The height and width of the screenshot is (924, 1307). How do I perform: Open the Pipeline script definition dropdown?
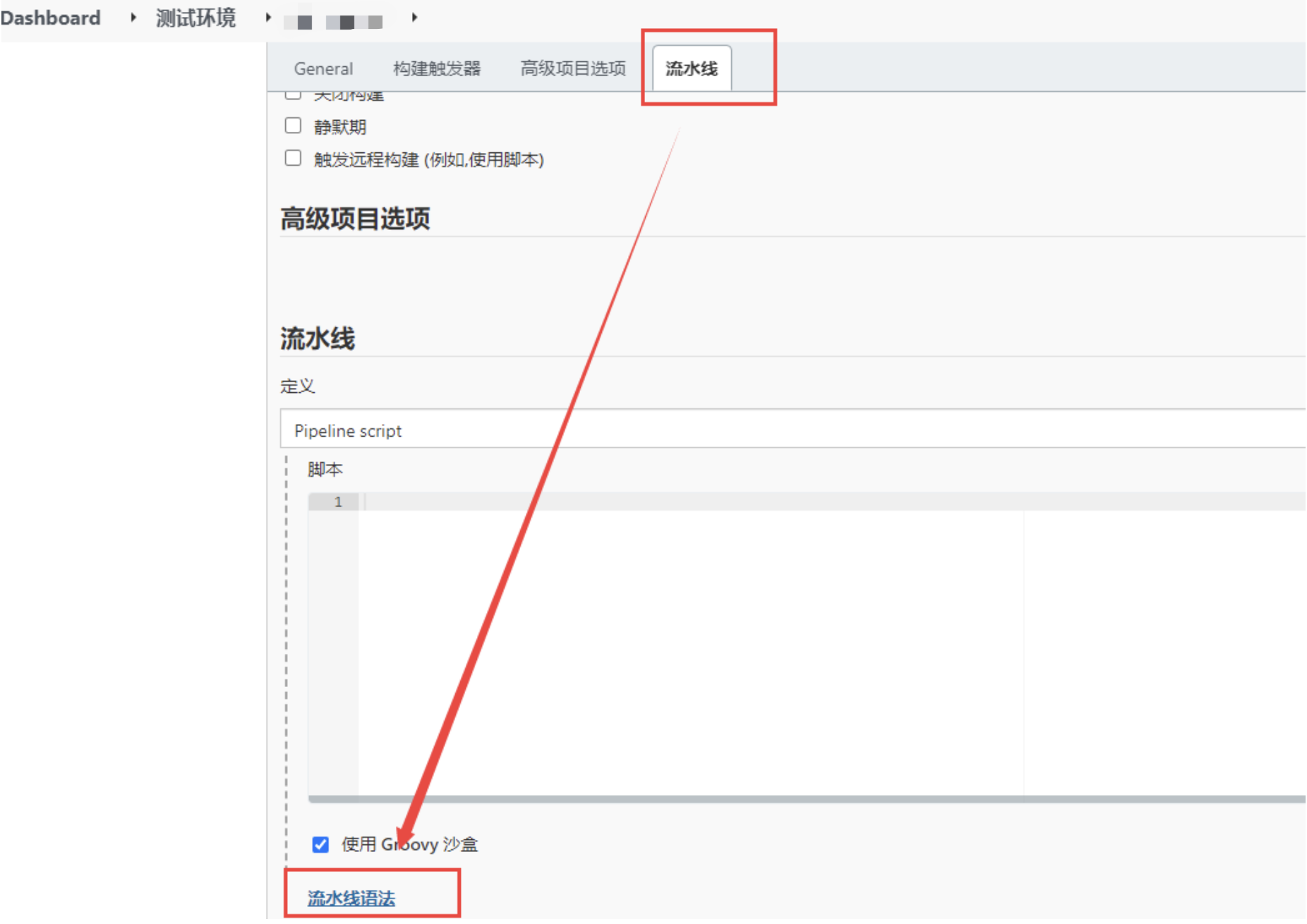pos(790,430)
